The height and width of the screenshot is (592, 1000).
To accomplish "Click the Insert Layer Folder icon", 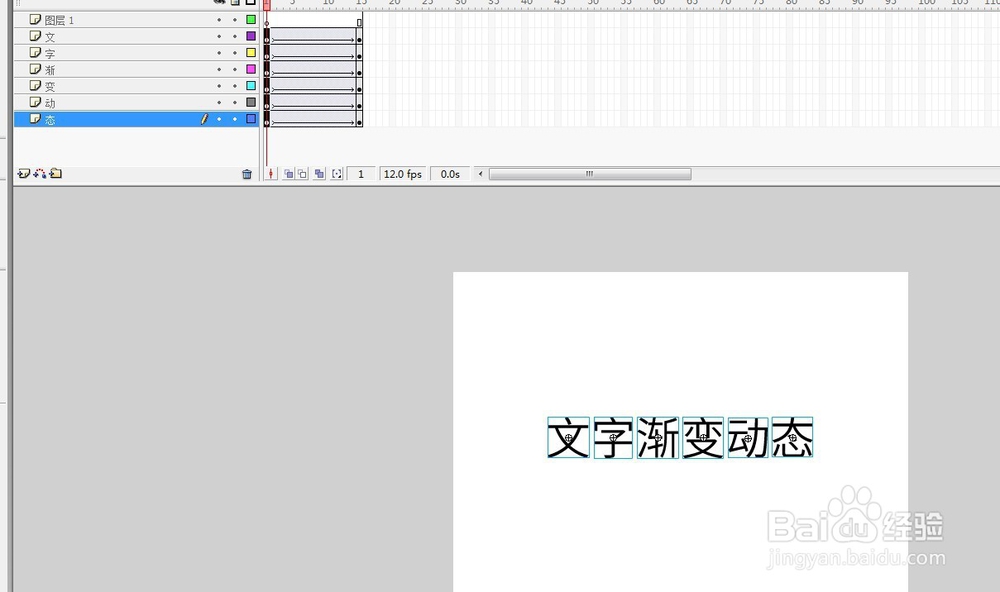I will (x=56, y=173).
